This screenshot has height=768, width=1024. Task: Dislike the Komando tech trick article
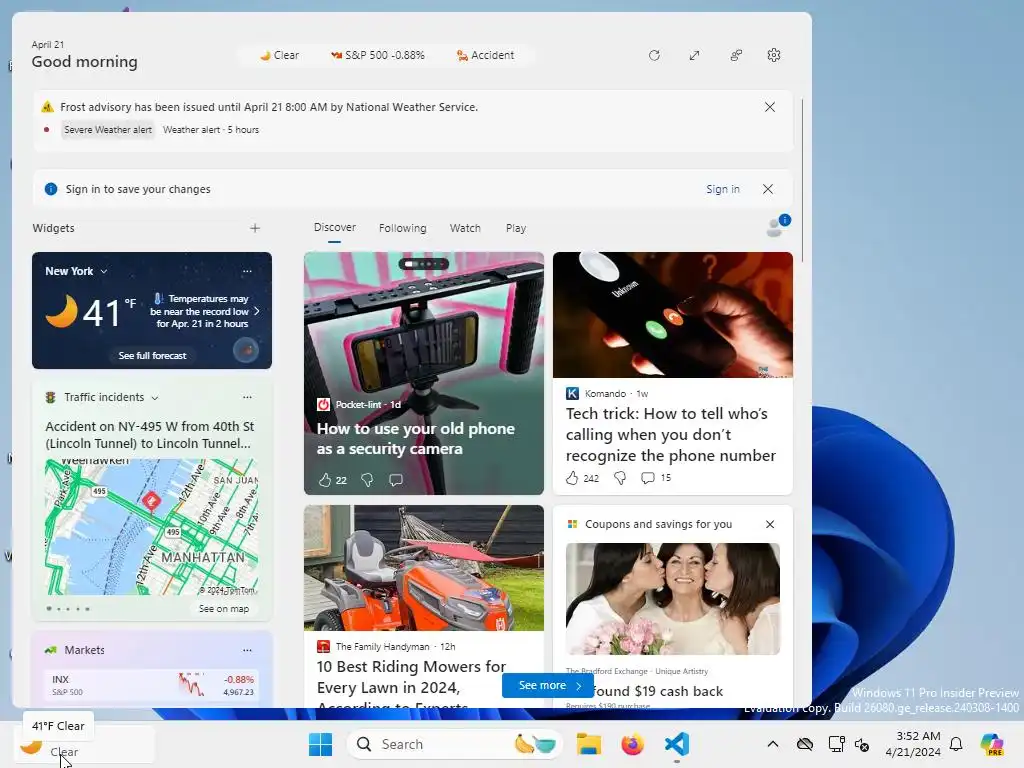(620, 478)
